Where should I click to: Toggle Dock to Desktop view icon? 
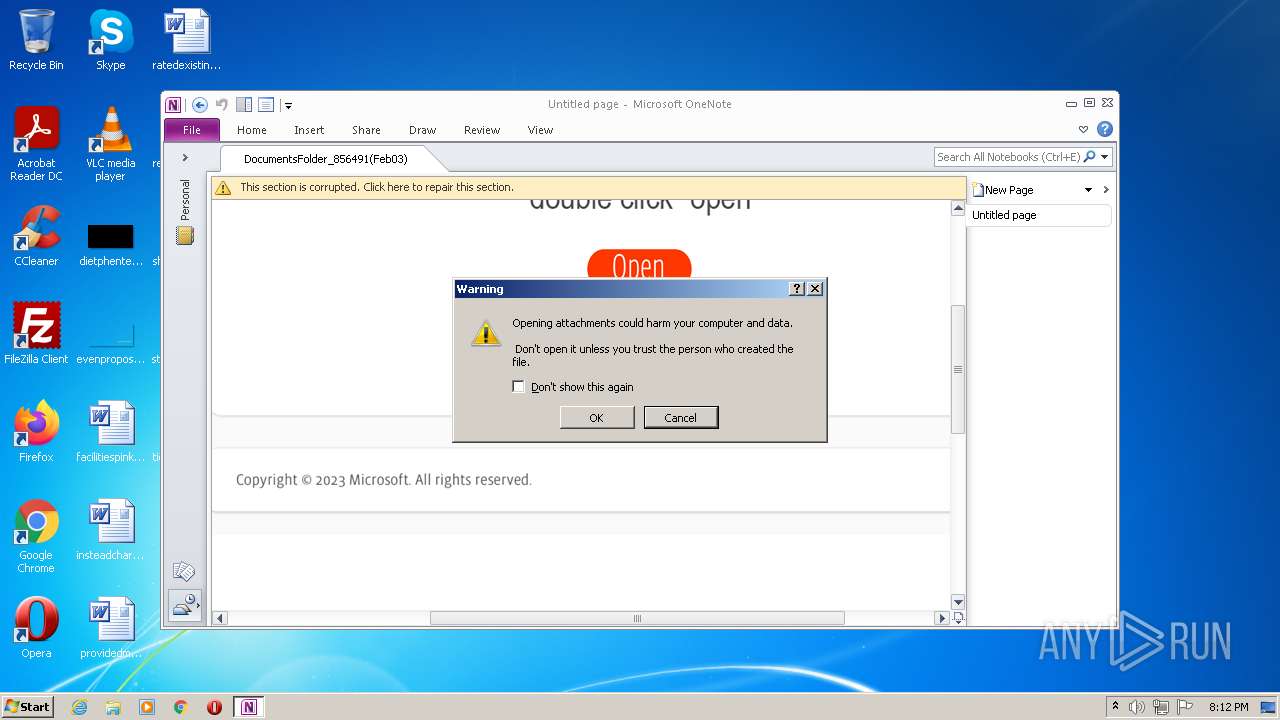[x=244, y=105]
